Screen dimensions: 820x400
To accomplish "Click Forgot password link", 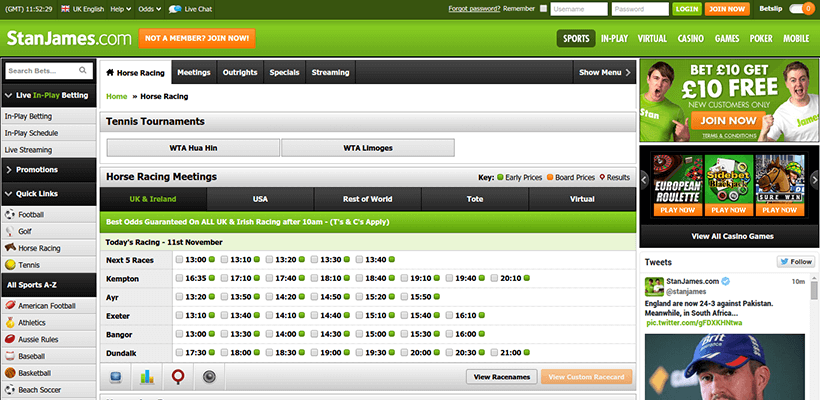I will pyautogui.click(x=474, y=8).
